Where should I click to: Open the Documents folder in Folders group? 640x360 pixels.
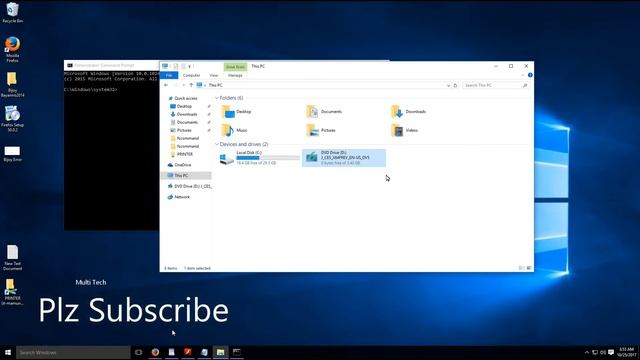324,111
